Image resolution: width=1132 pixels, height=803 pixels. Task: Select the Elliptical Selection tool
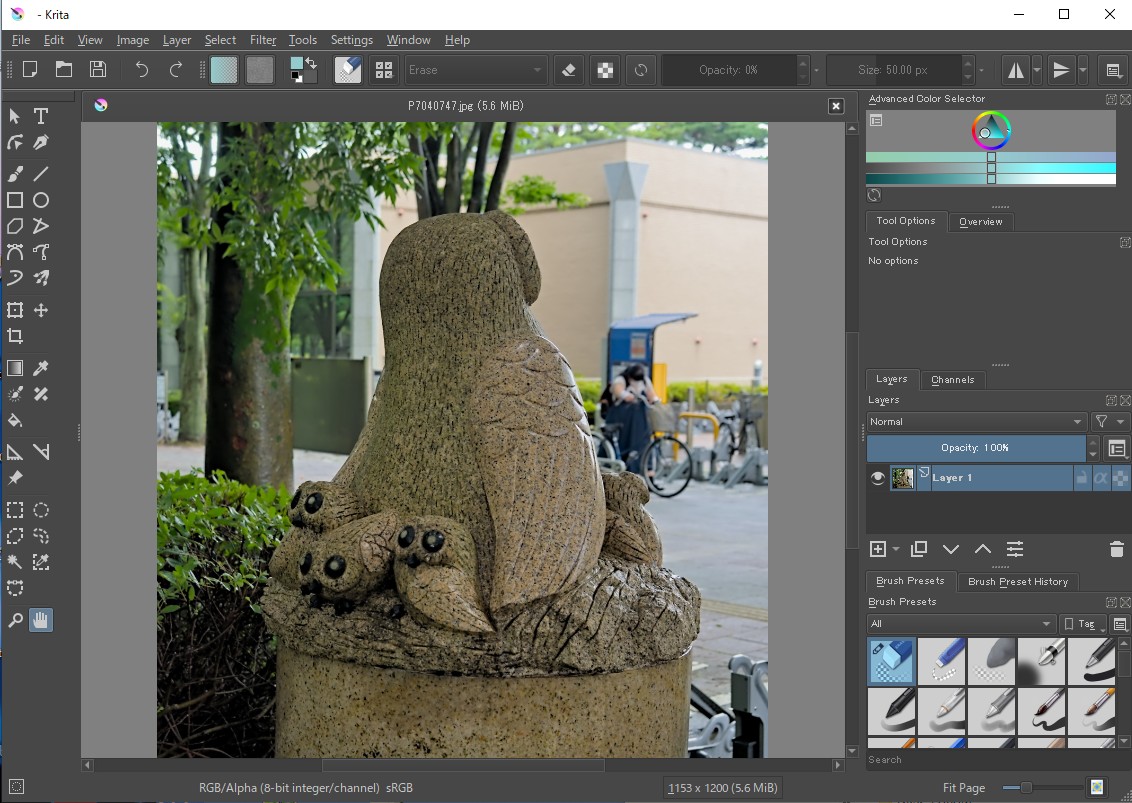tap(41, 510)
